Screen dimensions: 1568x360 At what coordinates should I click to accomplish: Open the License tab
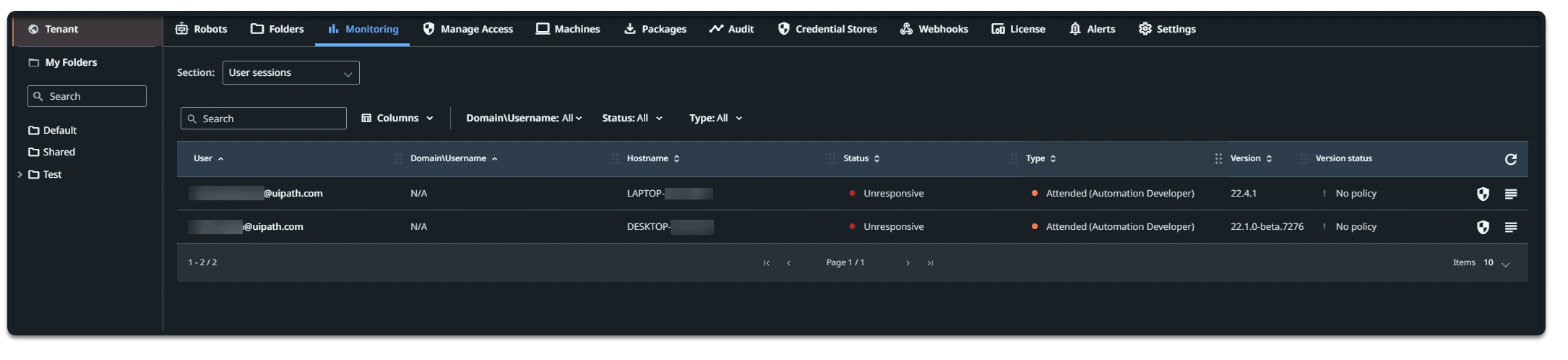point(1018,29)
